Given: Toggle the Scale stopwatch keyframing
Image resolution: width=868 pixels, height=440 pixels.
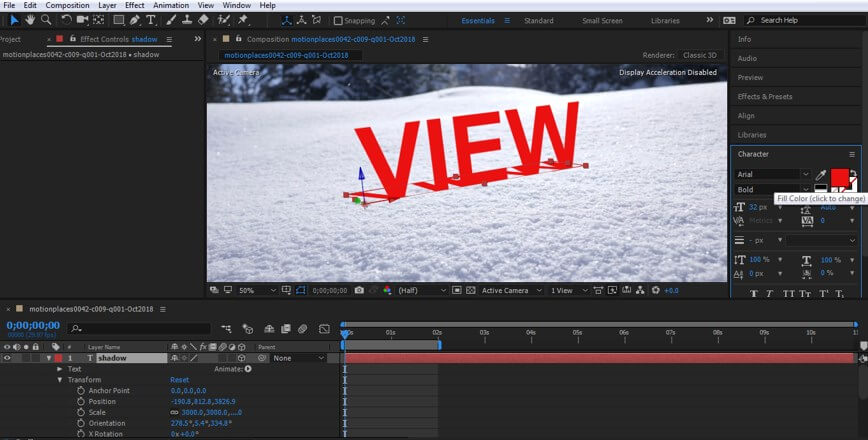Looking at the screenshot, I should click(80, 412).
